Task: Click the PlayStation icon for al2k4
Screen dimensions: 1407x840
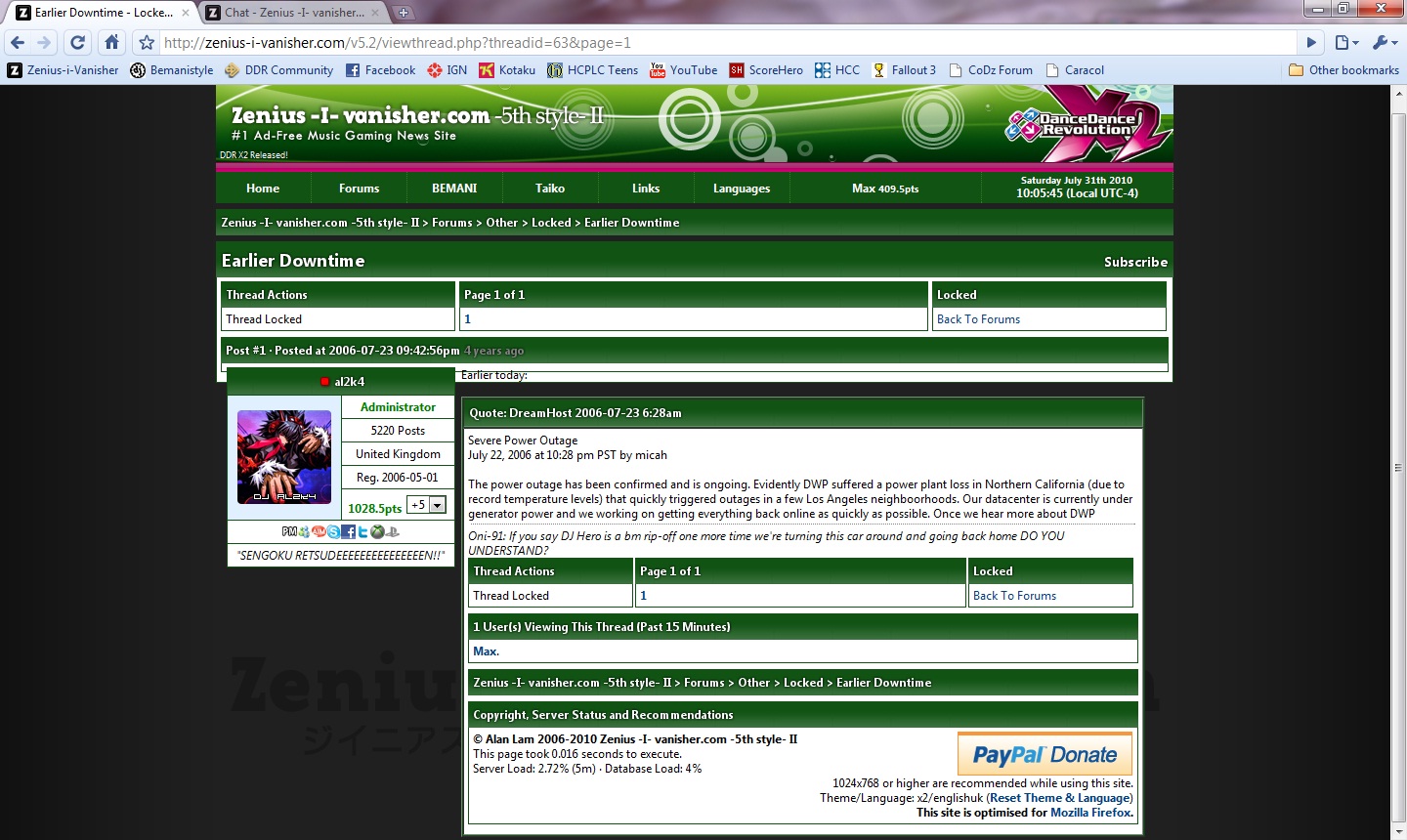Action: [392, 532]
